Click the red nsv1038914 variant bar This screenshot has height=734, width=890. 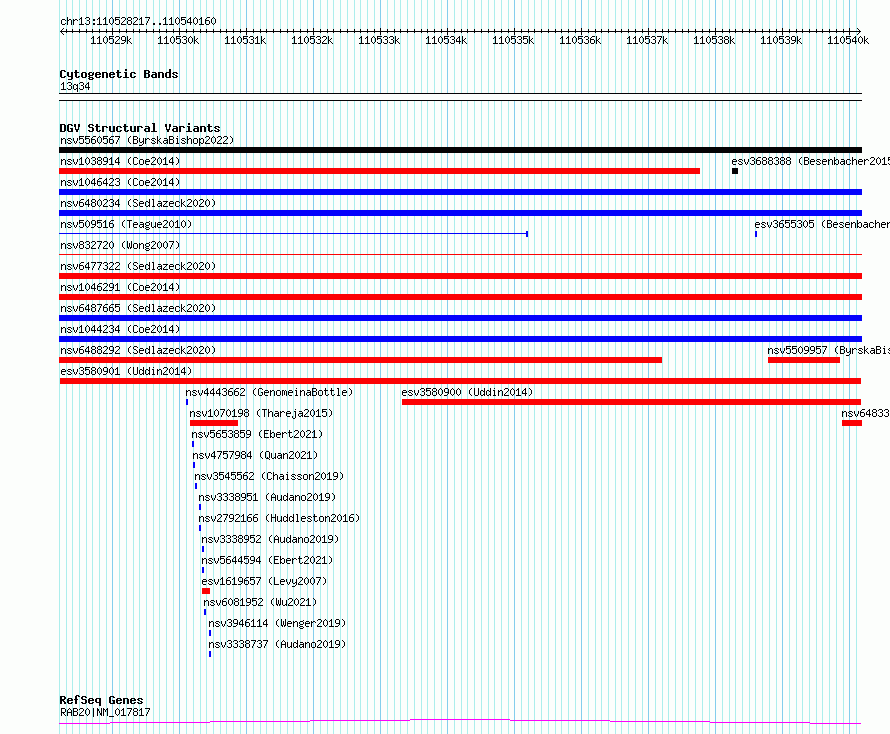tap(379, 171)
